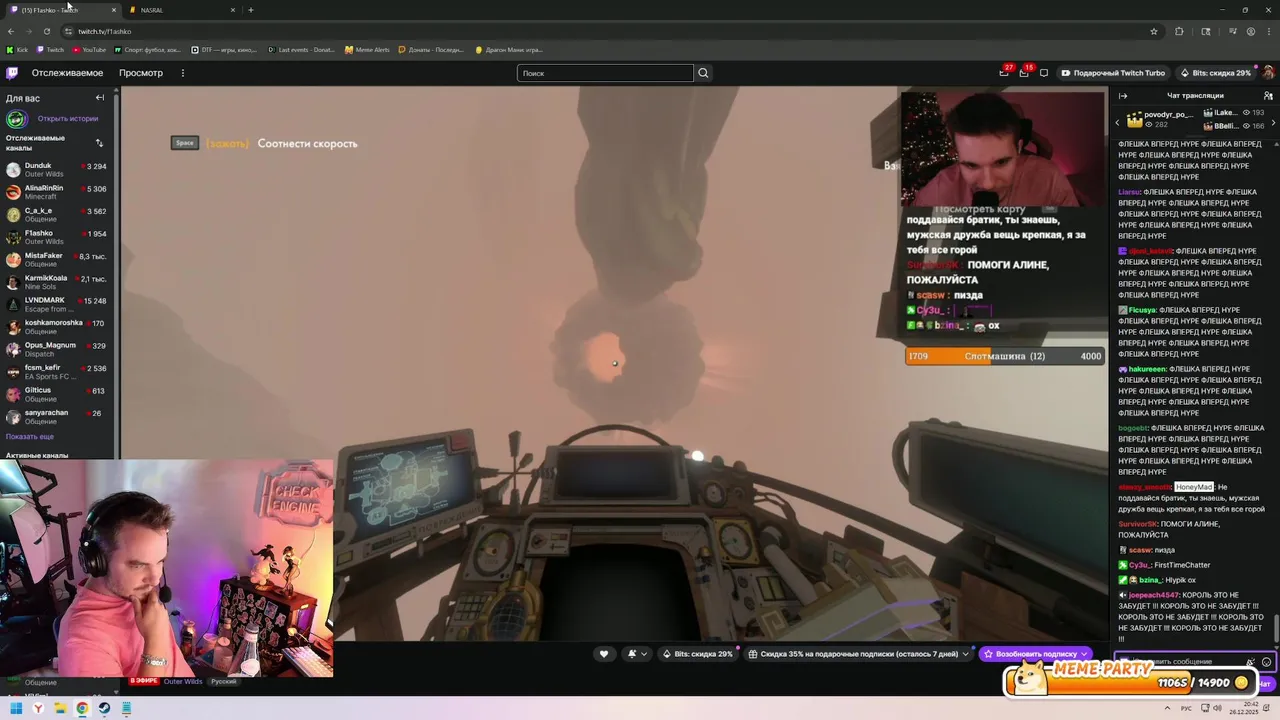Open the whispers icon with badge 15
This screenshot has width=1280, height=720.
click(x=1024, y=73)
